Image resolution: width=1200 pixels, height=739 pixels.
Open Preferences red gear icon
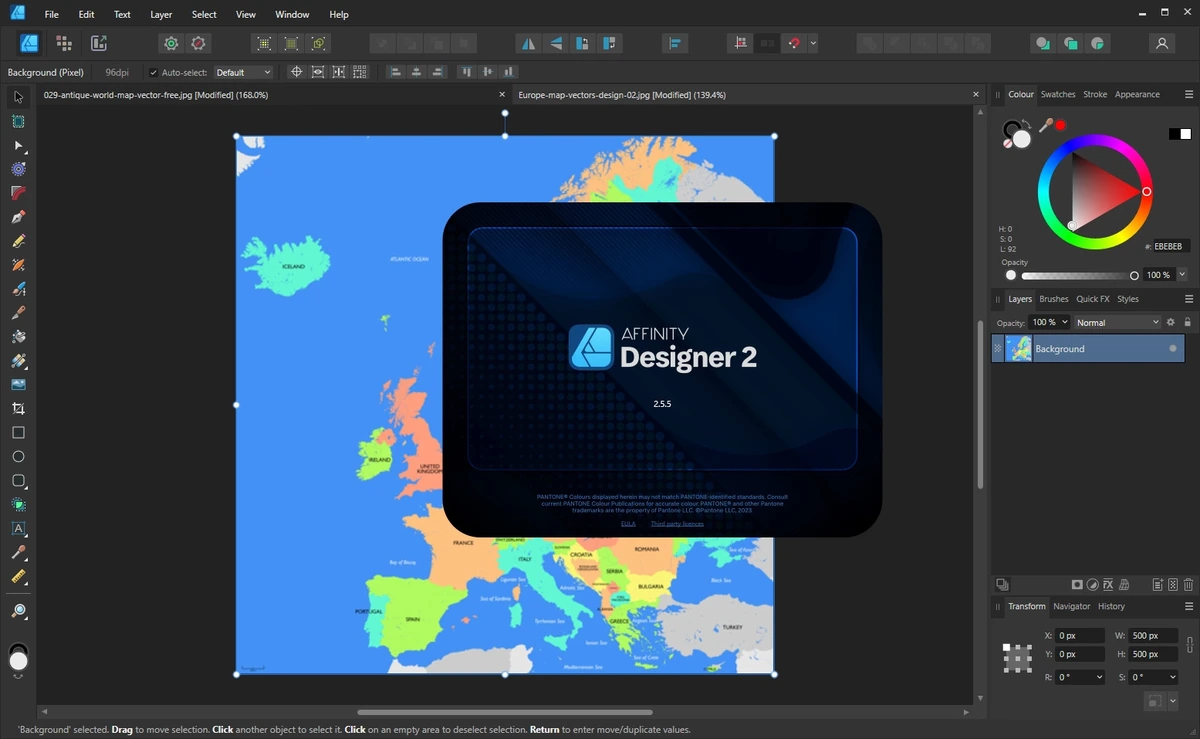tap(198, 43)
